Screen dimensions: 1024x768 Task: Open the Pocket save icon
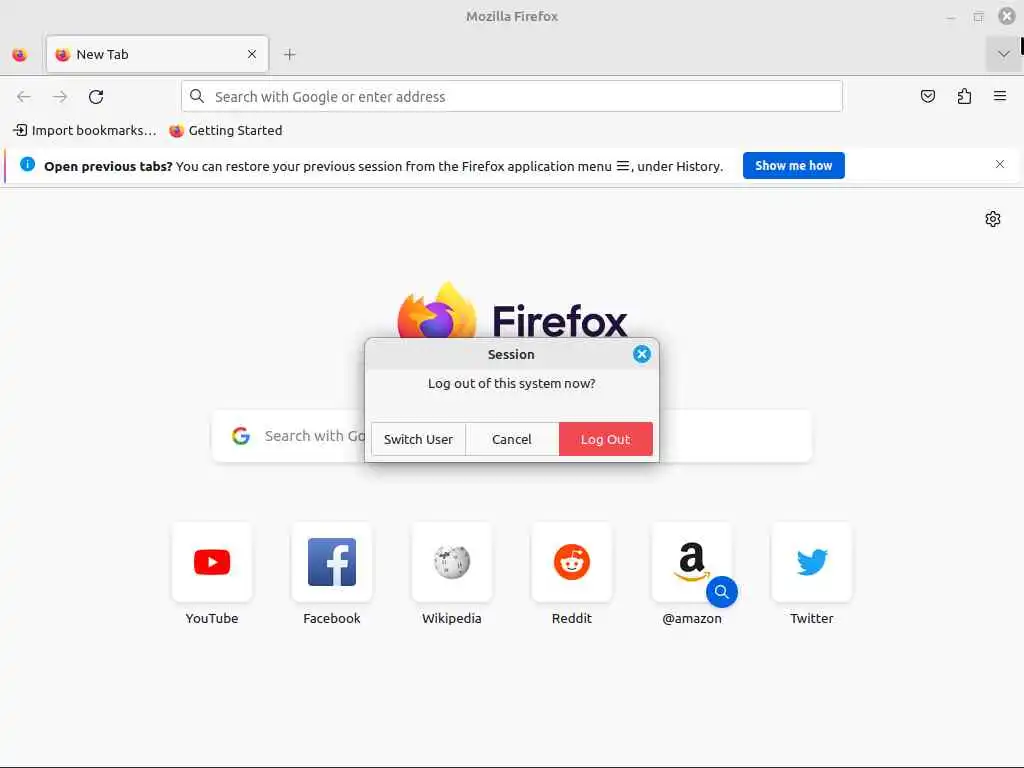pos(928,97)
